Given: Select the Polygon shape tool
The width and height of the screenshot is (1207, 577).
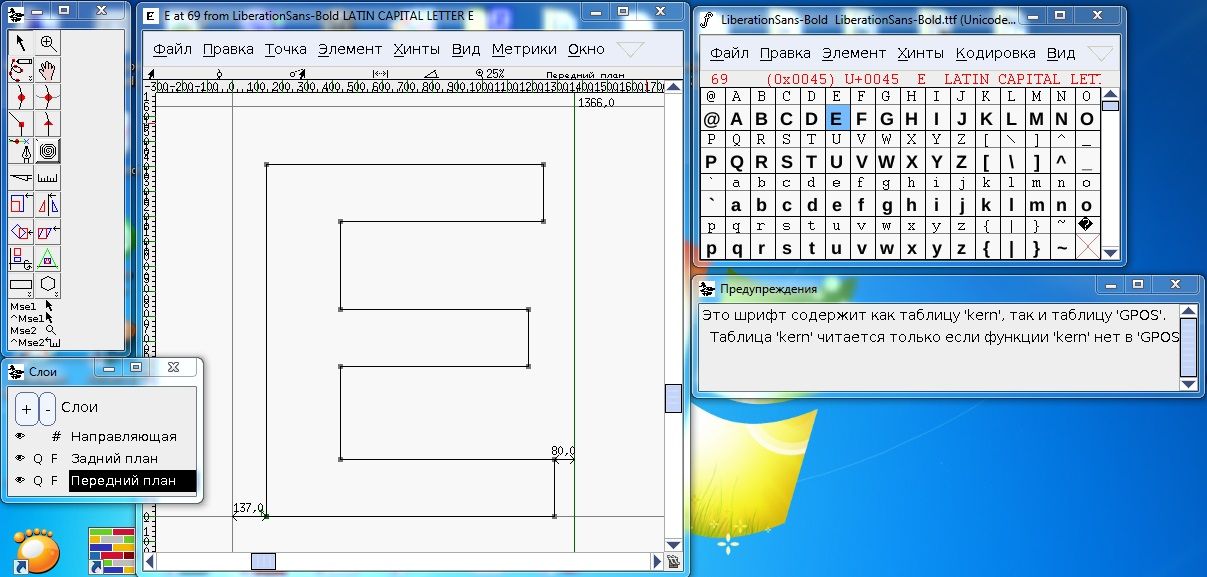Looking at the screenshot, I should tap(48, 285).
